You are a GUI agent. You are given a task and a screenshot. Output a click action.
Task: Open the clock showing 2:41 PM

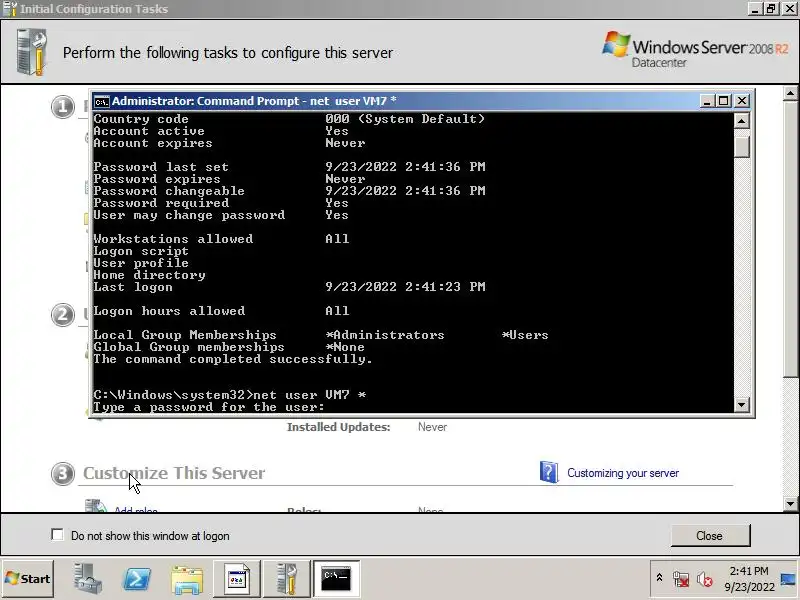pyautogui.click(x=748, y=571)
